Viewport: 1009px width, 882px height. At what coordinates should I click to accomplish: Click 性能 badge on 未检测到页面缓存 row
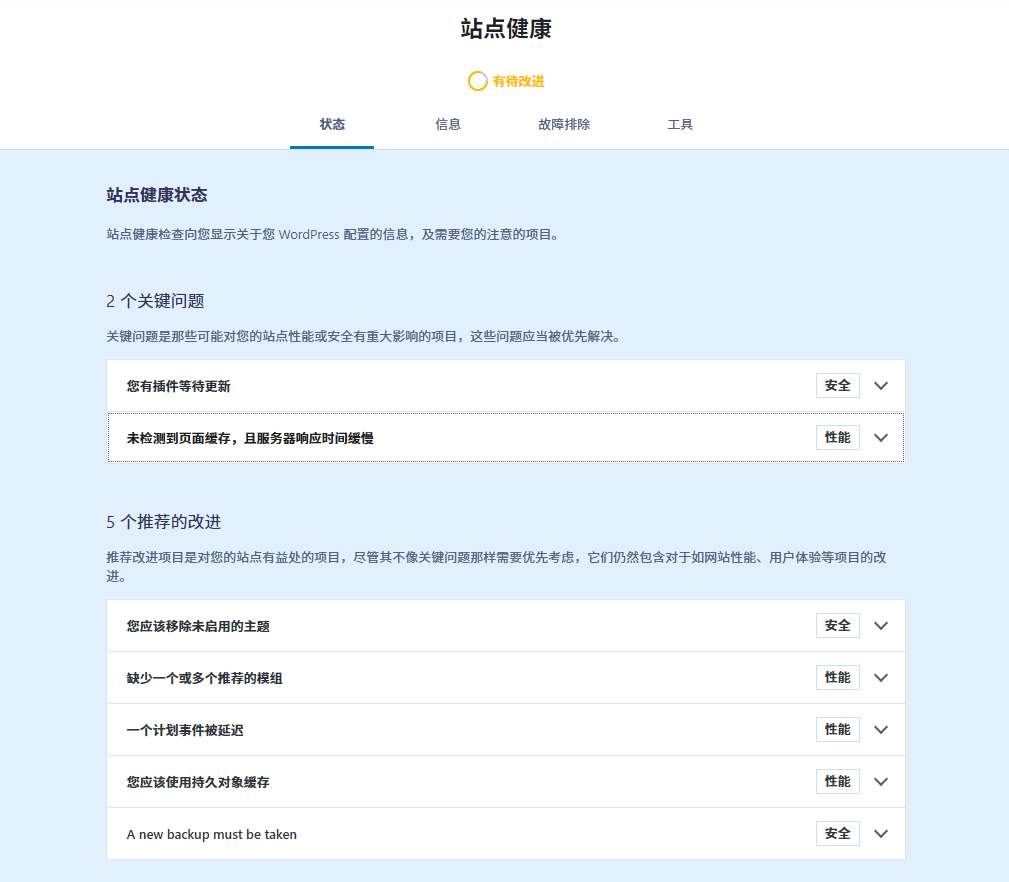pyautogui.click(x=837, y=438)
